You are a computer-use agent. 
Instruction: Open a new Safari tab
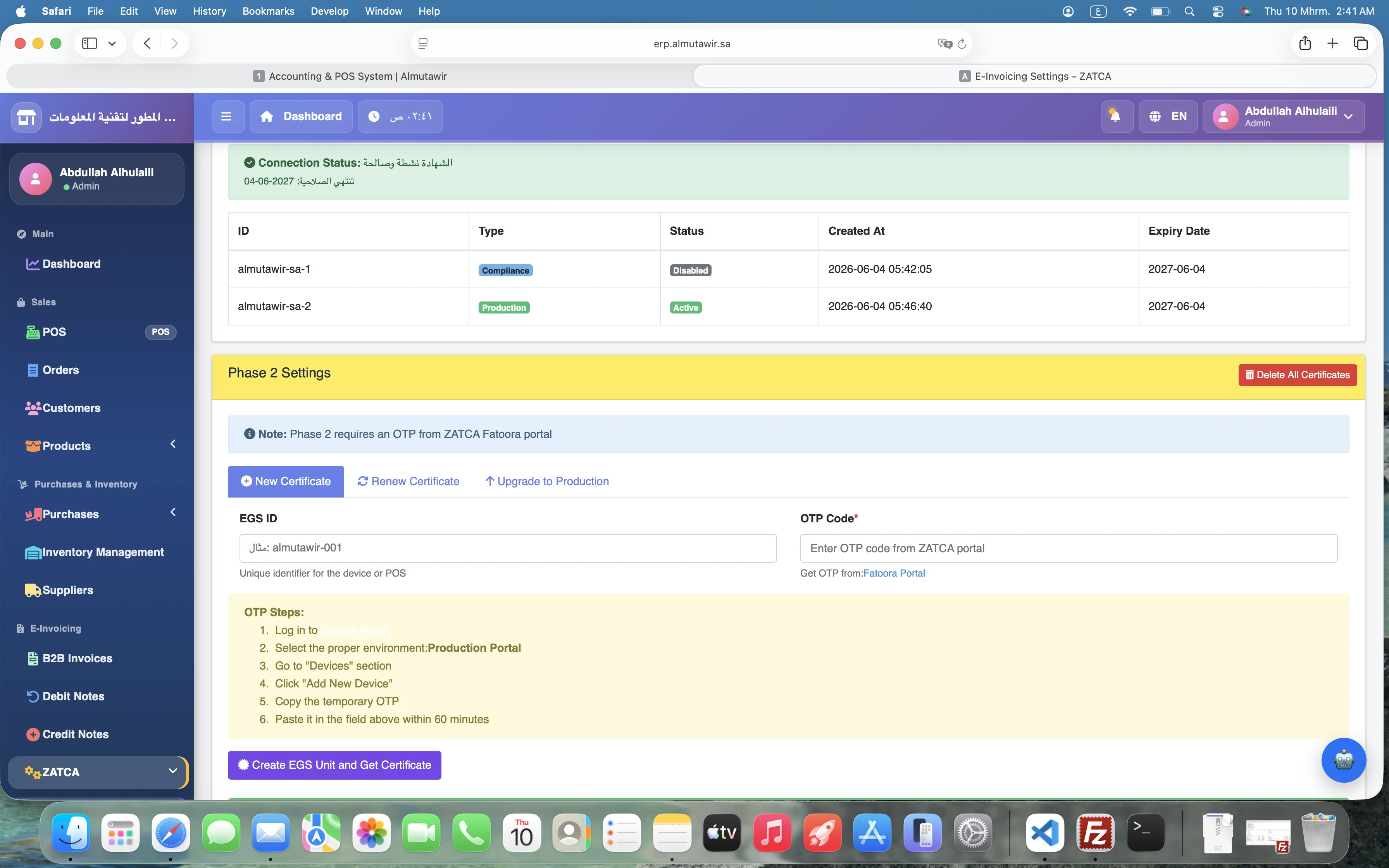pyautogui.click(x=1333, y=43)
